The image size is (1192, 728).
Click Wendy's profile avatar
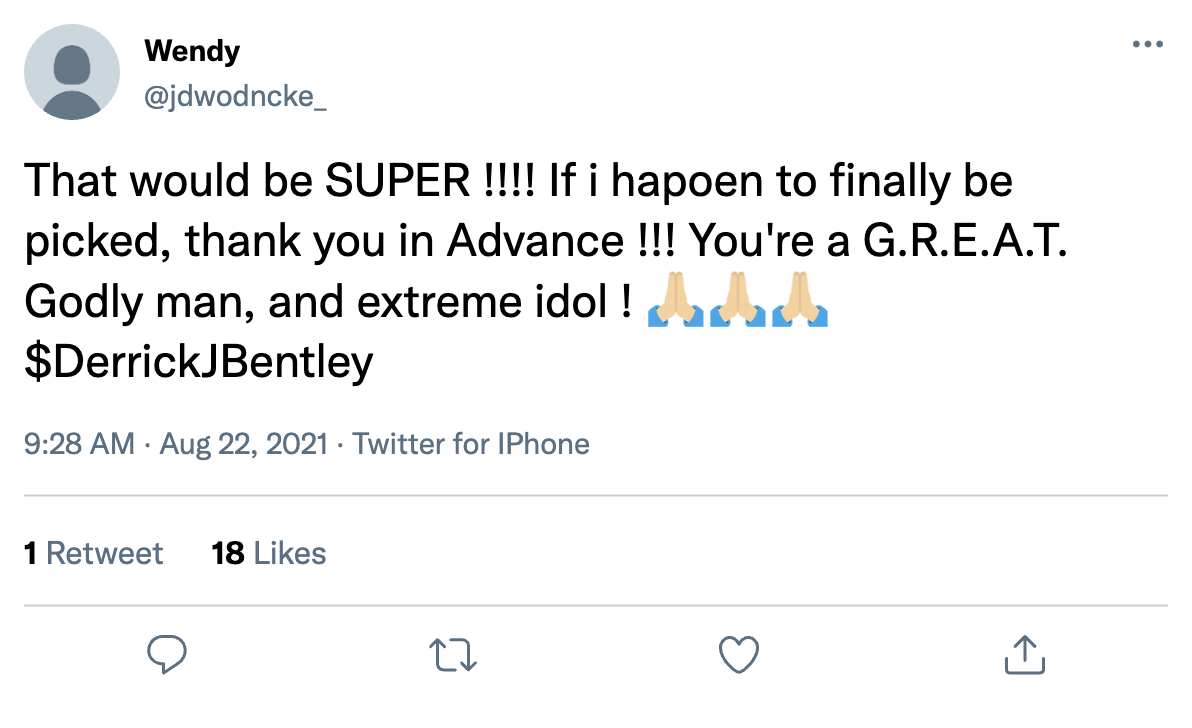point(72,72)
